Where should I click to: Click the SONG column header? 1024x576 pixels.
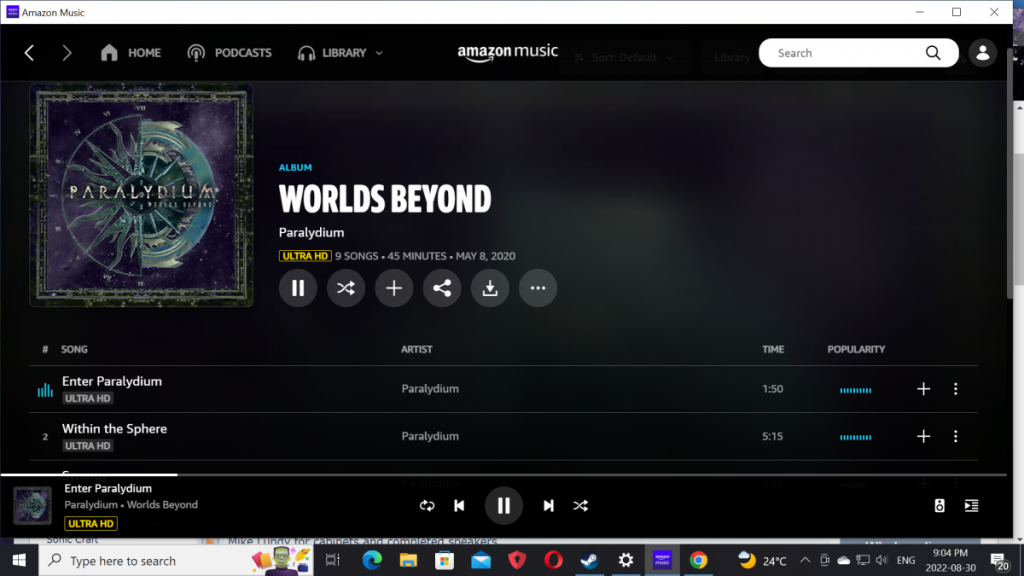74,349
